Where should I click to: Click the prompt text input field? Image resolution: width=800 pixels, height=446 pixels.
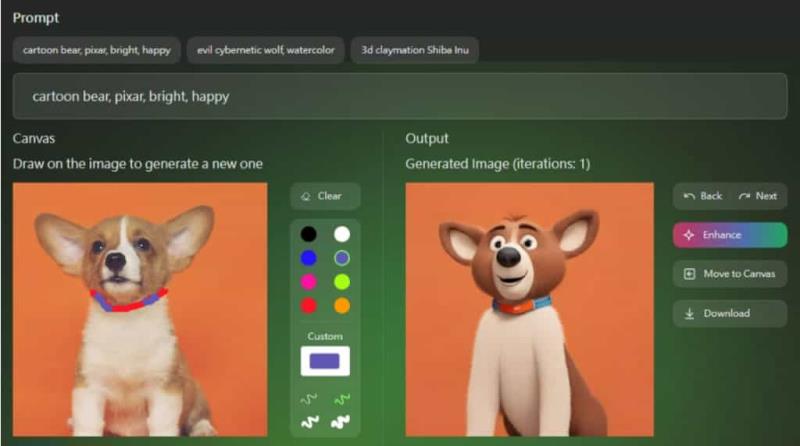point(400,96)
